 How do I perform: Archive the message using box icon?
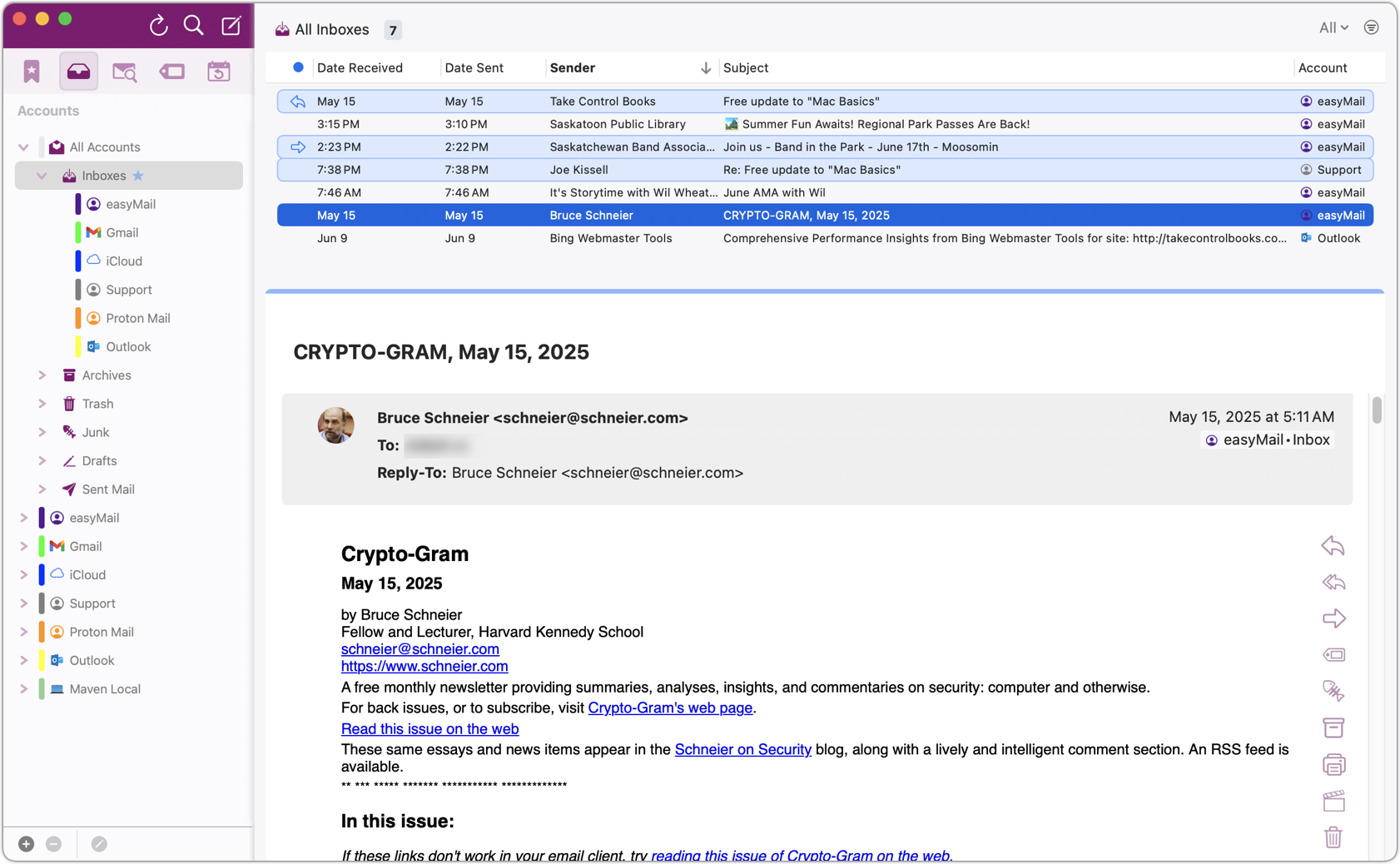tap(1333, 727)
